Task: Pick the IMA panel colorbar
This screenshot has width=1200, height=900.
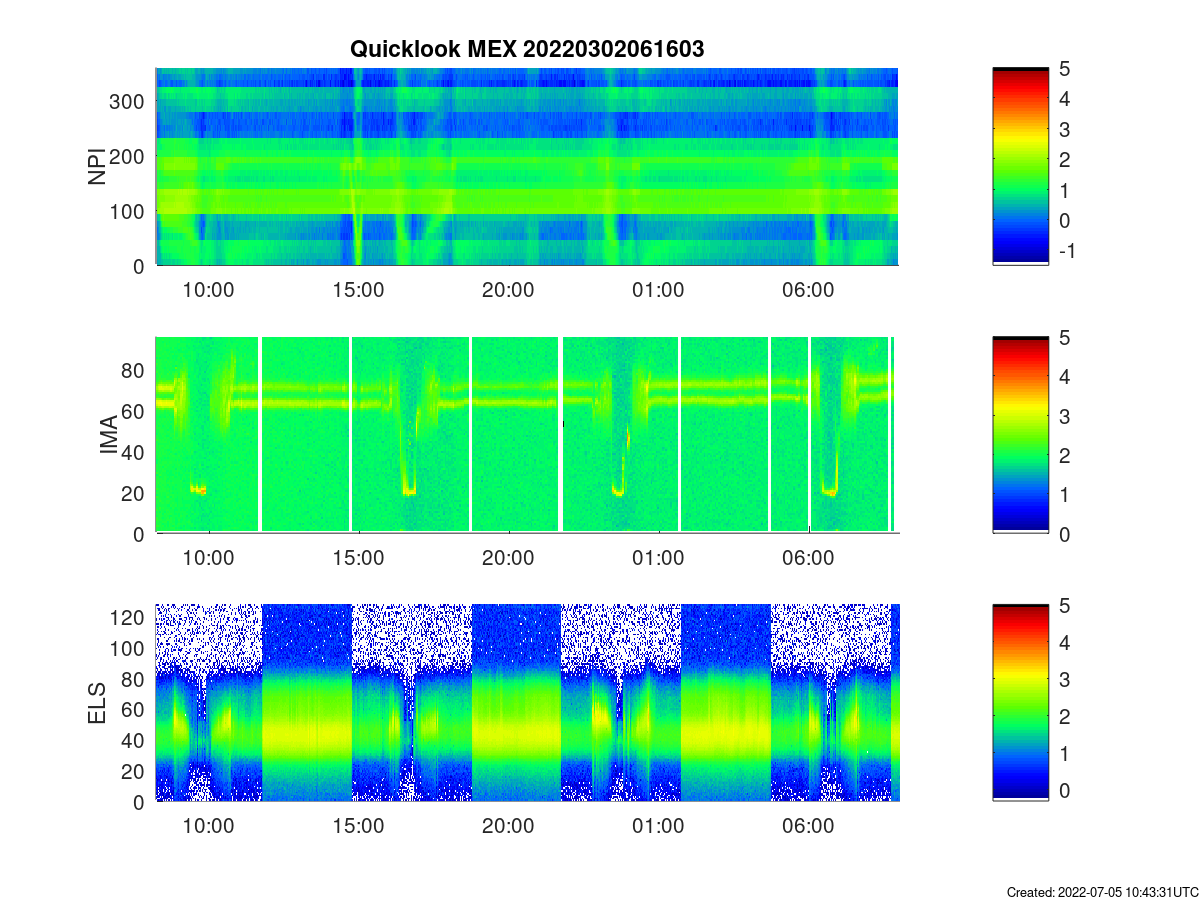Action: tap(1020, 435)
